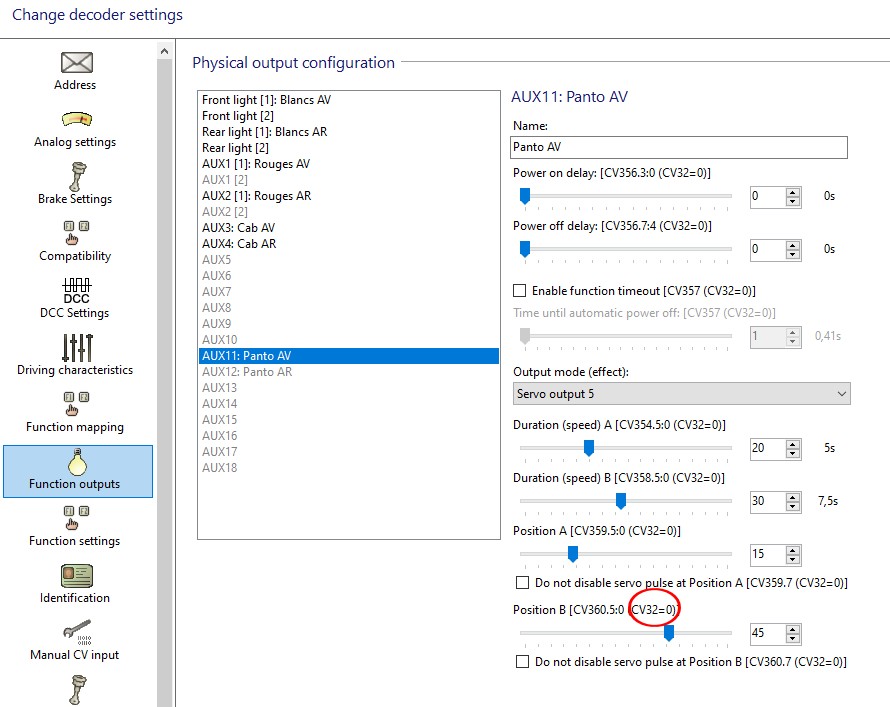The height and width of the screenshot is (707, 890).
Task: Check Do not disable servo pulse at Position B
Action: point(522,662)
